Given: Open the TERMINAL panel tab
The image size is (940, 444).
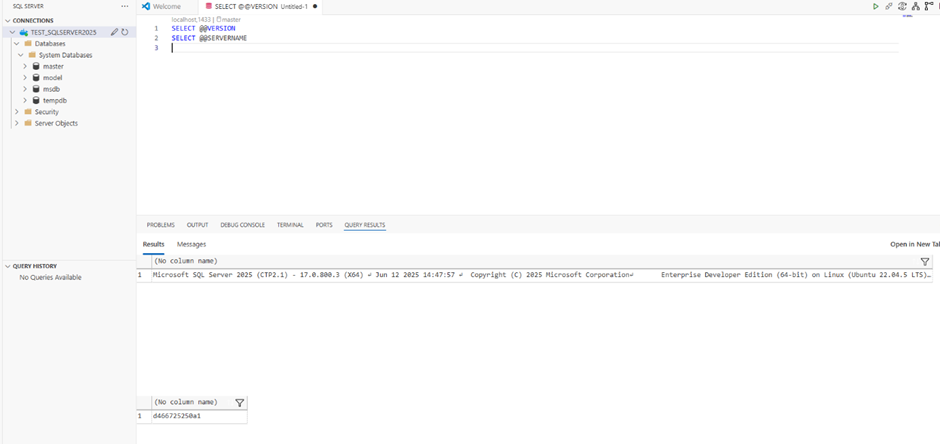Looking at the screenshot, I should point(290,225).
